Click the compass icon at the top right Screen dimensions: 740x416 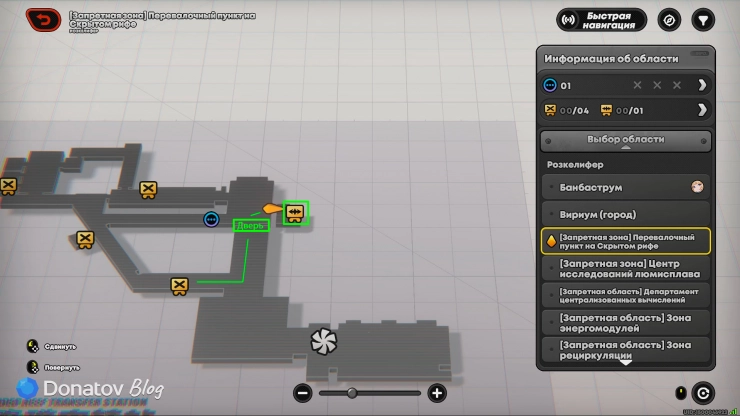point(669,20)
